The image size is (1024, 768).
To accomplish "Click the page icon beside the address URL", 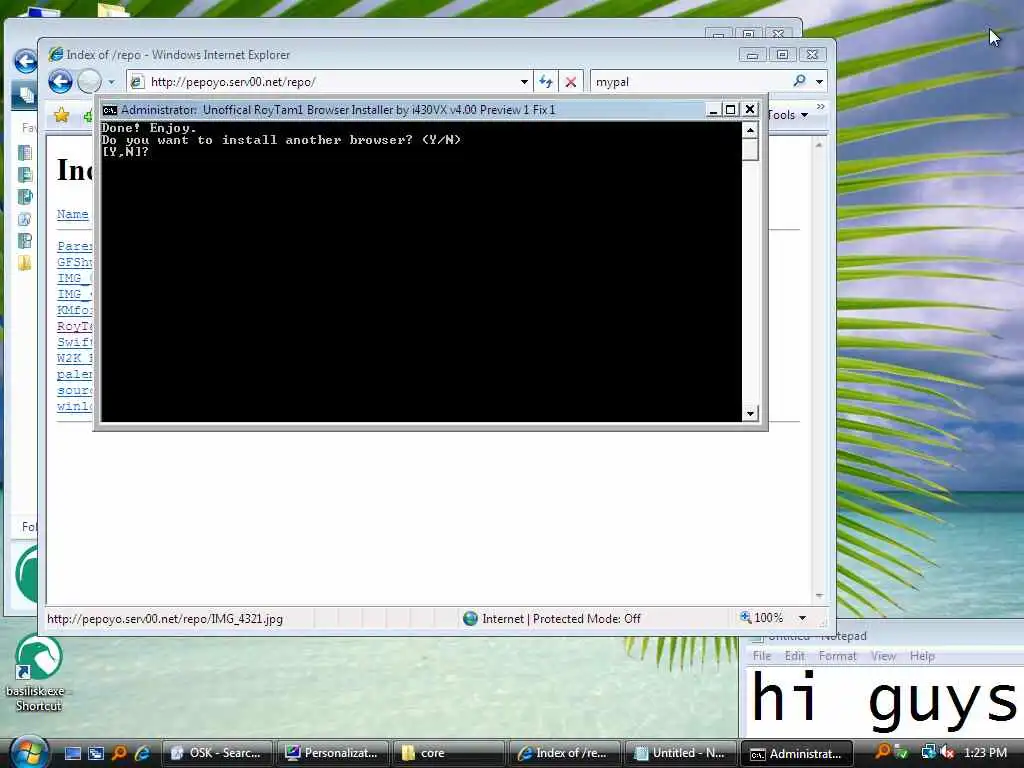I will point(137,82).
